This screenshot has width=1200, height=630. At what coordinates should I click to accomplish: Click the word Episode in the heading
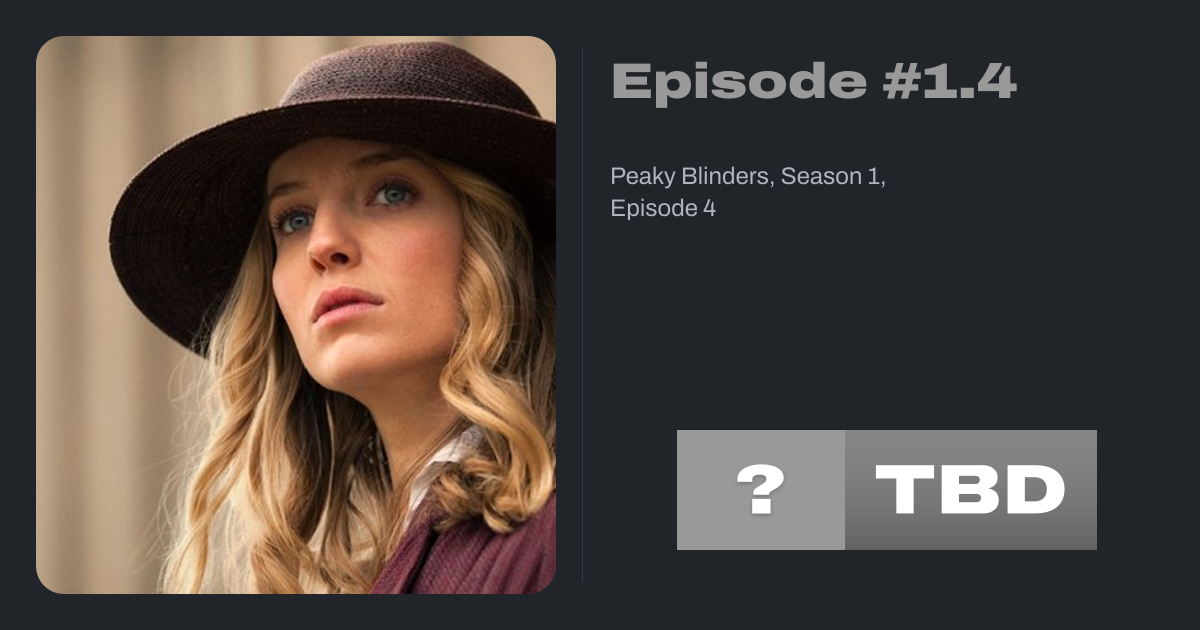(739, 81)
